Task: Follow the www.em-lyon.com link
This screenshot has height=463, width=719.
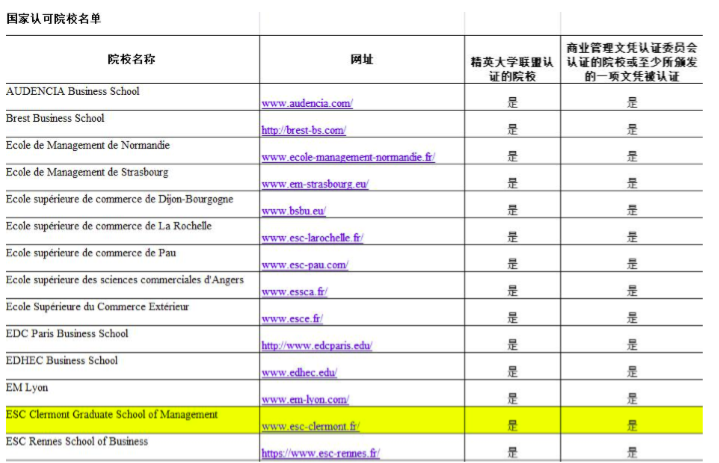Action: click(305, 400)
